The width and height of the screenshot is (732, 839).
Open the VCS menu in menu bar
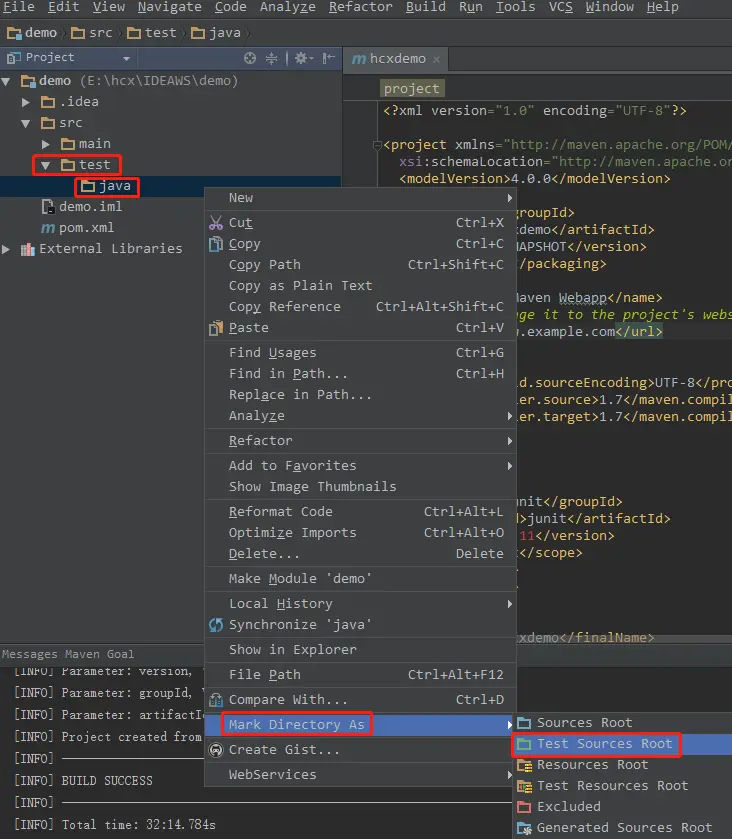[x=560, y=7]
